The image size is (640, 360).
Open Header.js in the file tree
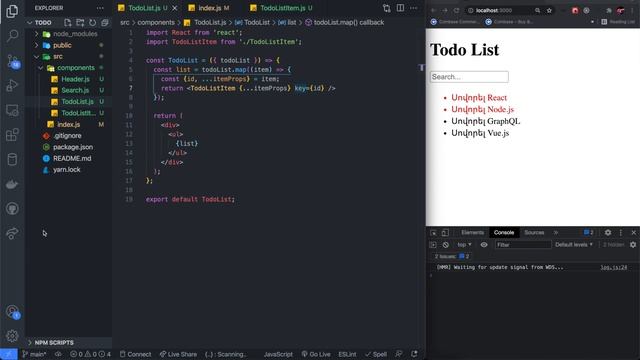coord(76,79)
